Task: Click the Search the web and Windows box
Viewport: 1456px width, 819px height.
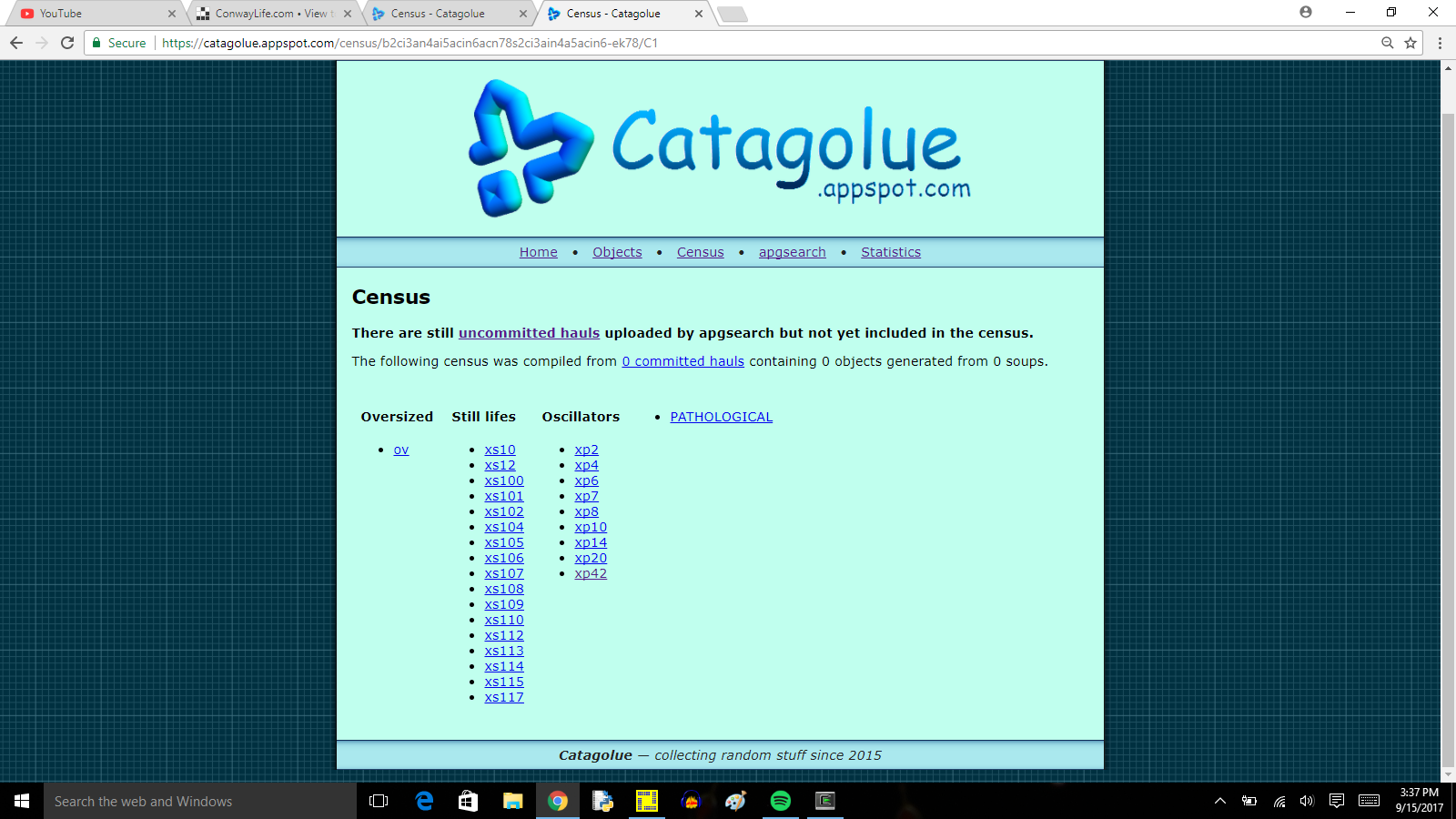Action: [x=200, y=801]
